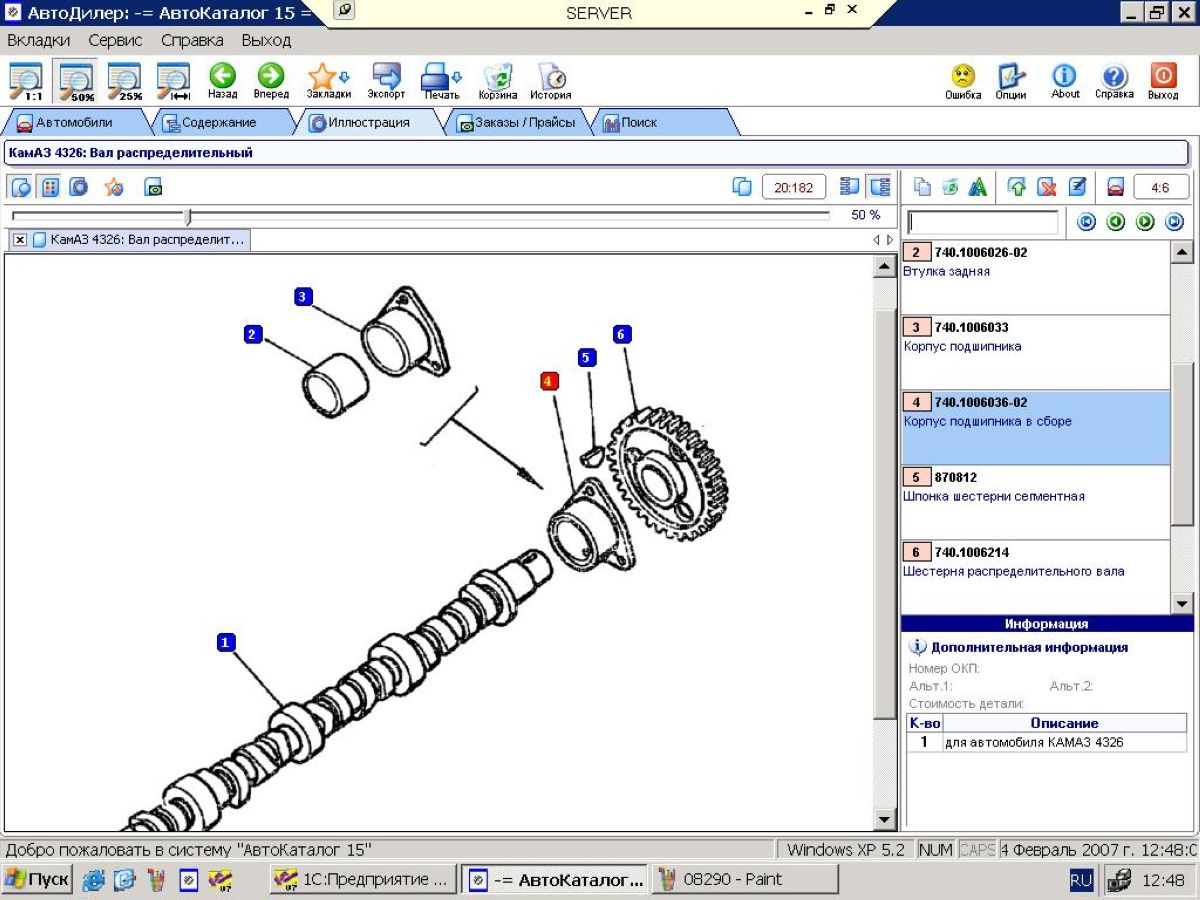Click the illustration scroll up arrow
The height and width of the screenshot is (900, 1200).
[x=884, y=267]
